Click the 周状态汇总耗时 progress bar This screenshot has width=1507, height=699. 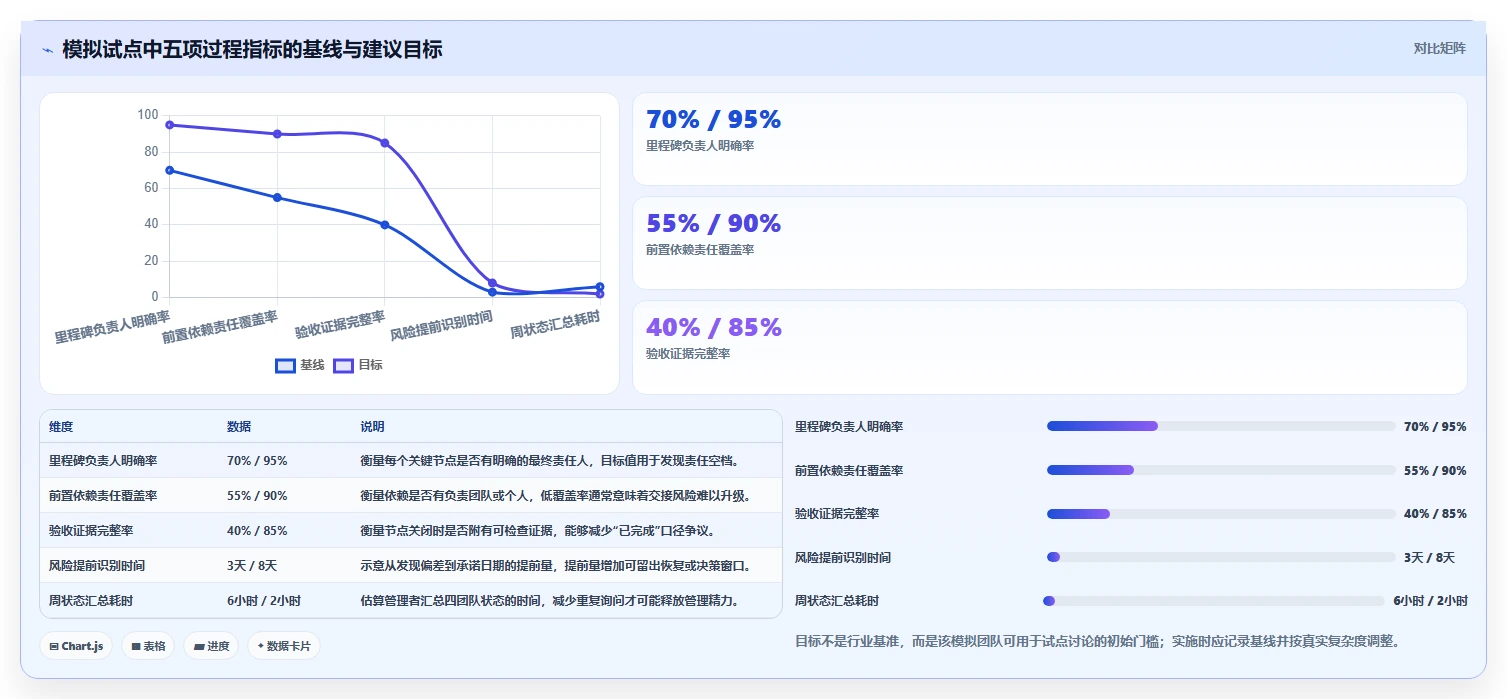click(x=1214, y=601)
